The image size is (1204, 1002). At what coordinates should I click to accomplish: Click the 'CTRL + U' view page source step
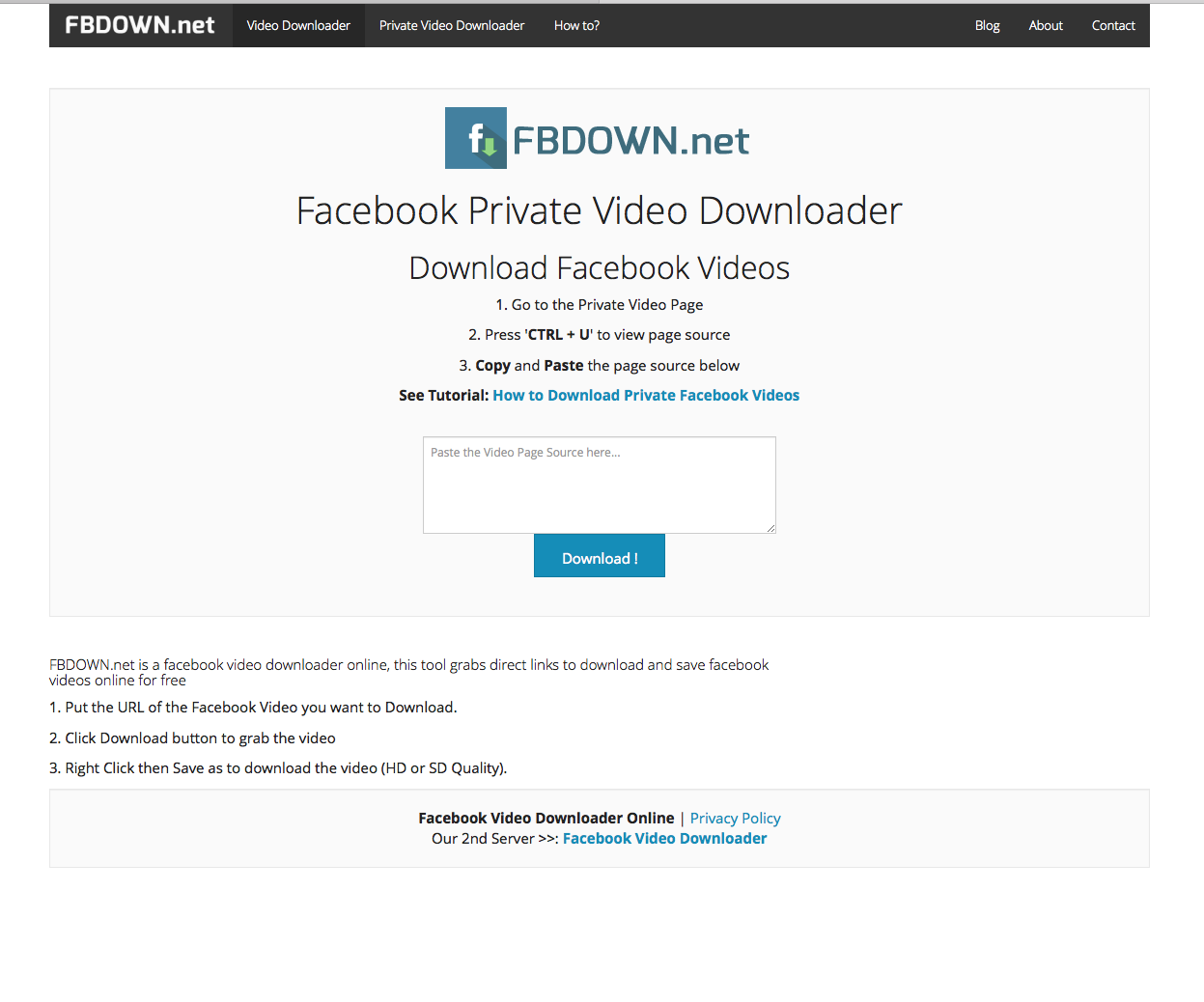click(600, 335)
